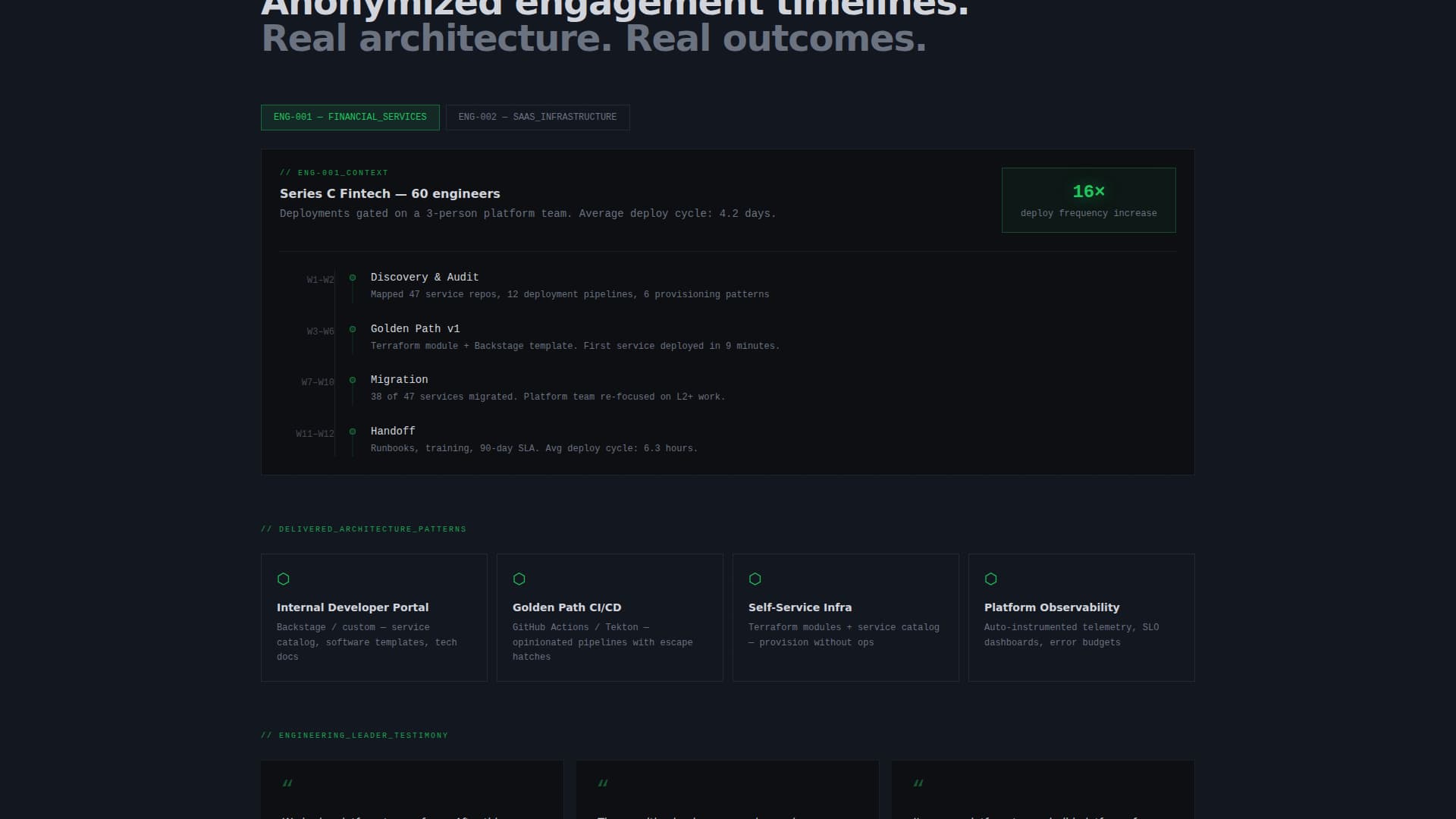Click hexagon icon on Internal Developer Portal card
Screen dimensions: 1456x819
284,579
